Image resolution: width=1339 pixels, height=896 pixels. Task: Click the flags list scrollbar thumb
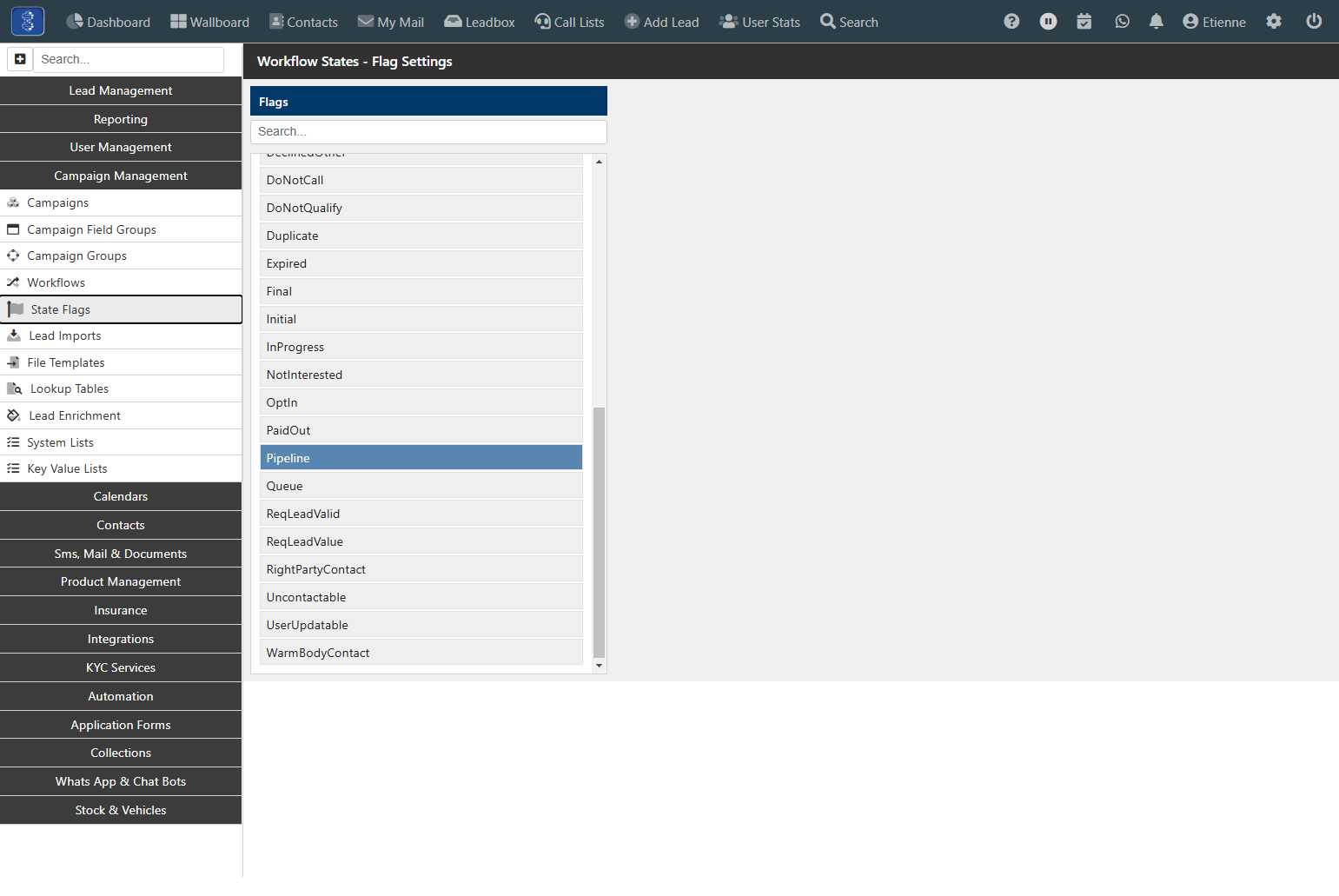point(599,532)
